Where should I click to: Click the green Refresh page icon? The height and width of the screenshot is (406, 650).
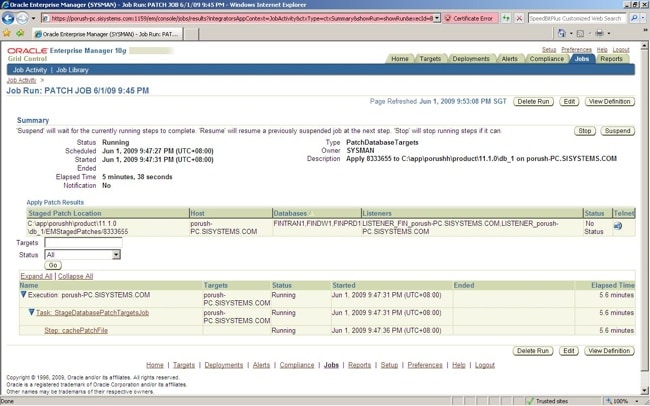(x=506, y=18)
